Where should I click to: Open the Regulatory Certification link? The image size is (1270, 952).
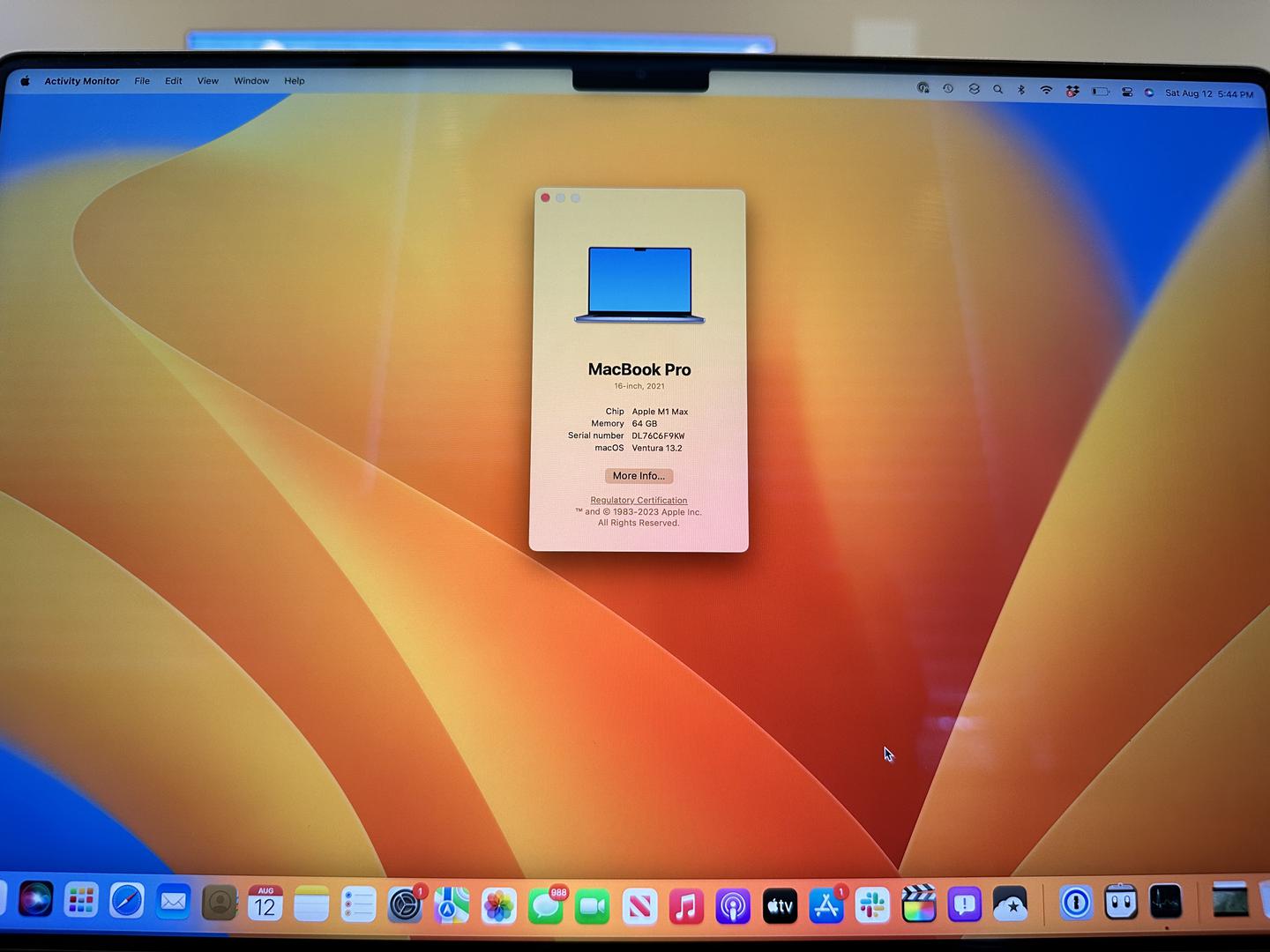pos(639,500)
